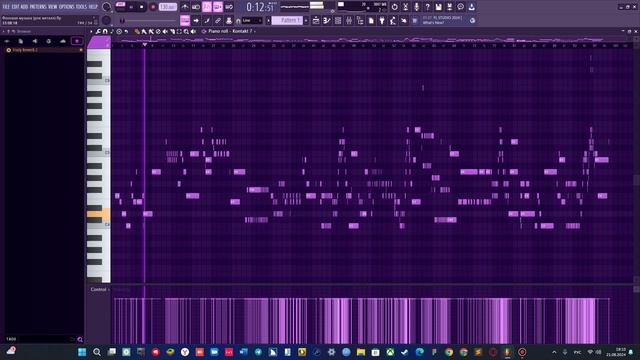Open the plugin picker plug icon

382,20
